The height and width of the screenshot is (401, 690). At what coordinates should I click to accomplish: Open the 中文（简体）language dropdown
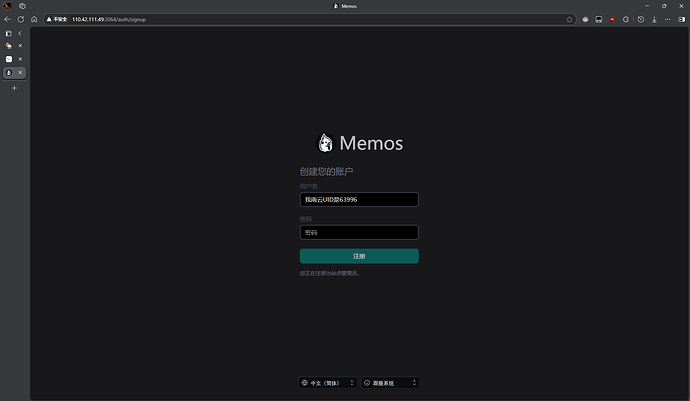pos(328,383)
